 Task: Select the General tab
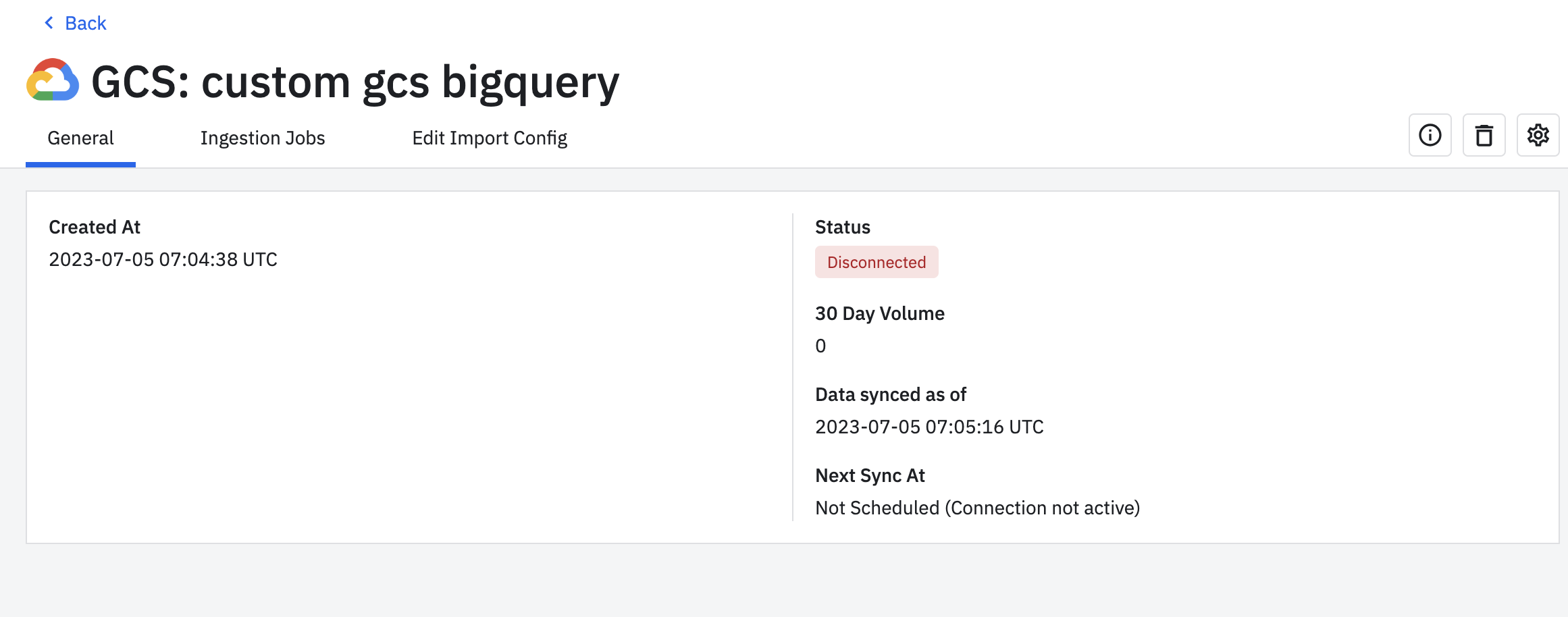[80, 138]
